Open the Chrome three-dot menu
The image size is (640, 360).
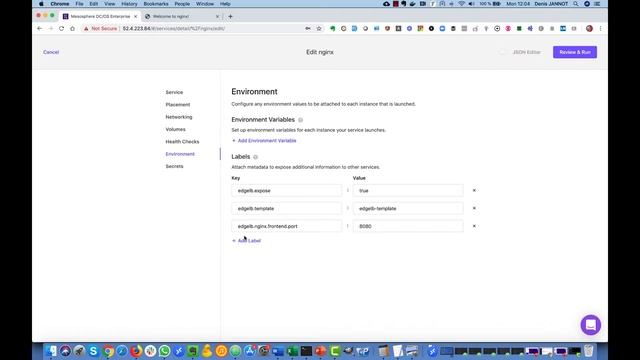tap(600, 29)
